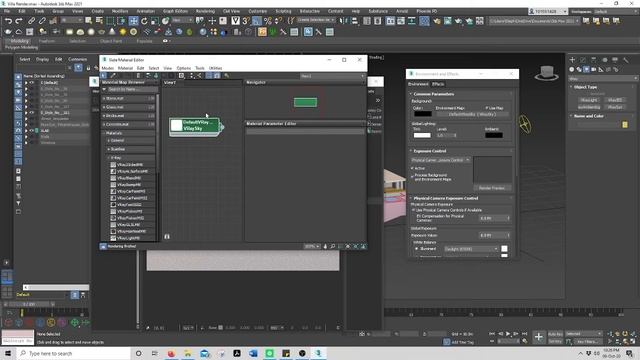The height and width of the screenshot is (360, 640).
Task: Select the pick material eyedropper in Material Editor
Action: point(113,76)
